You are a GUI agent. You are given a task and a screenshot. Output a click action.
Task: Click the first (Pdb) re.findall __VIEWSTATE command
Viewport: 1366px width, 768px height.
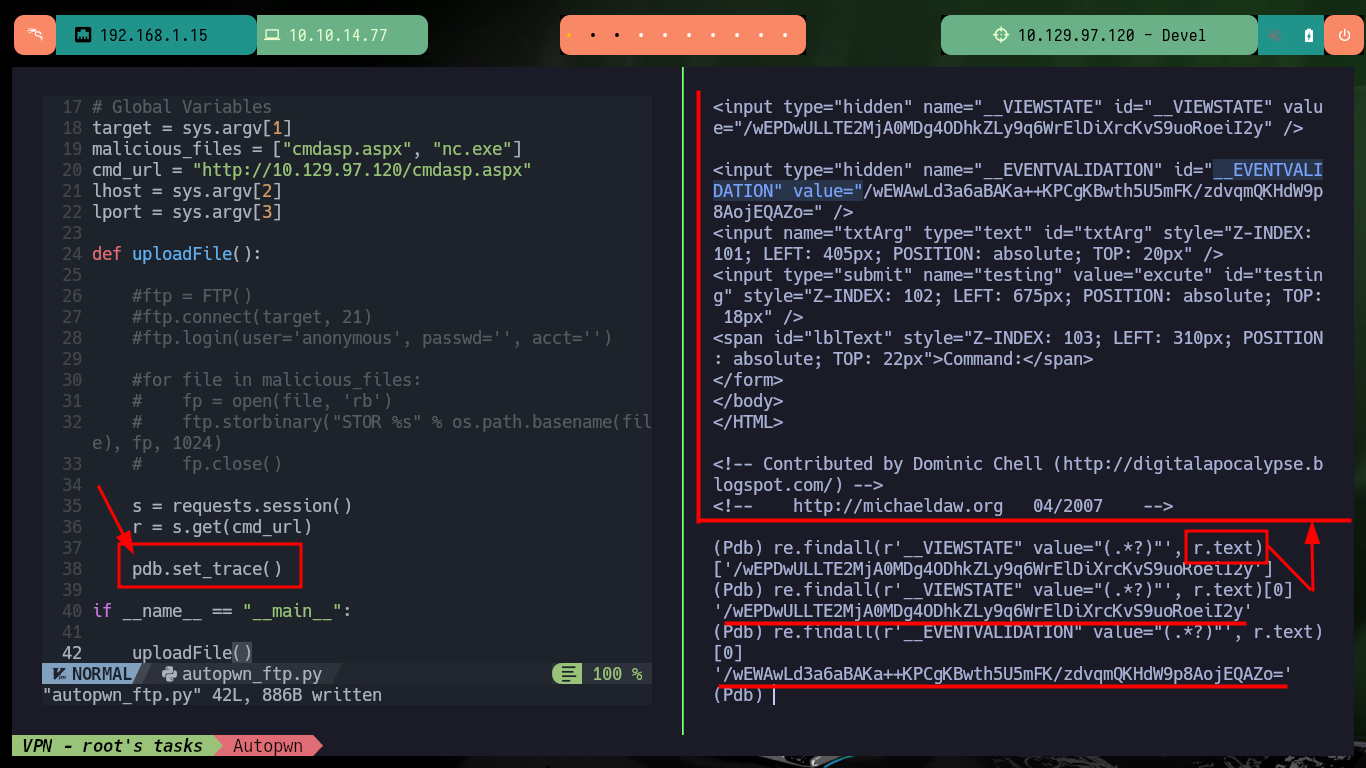[x=990, y=548]
